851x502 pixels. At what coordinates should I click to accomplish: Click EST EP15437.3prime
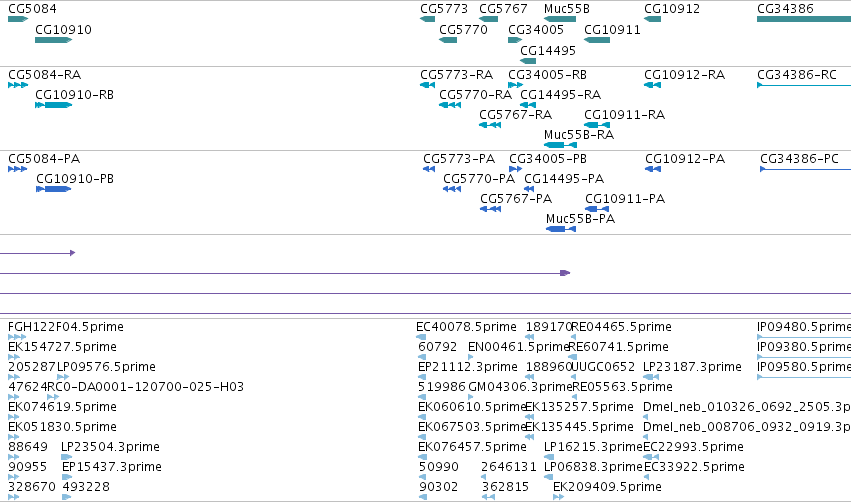(112, 467)
